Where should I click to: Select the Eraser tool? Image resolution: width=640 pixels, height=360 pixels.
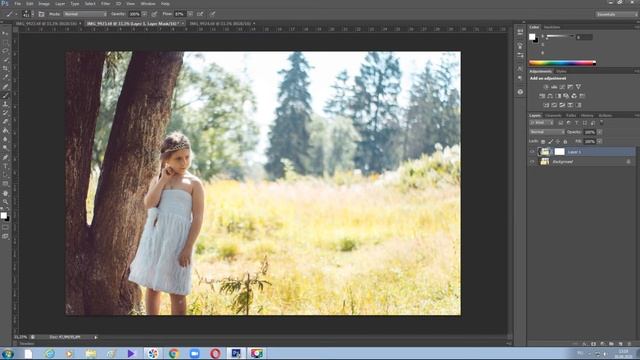[x=5, y=121]
